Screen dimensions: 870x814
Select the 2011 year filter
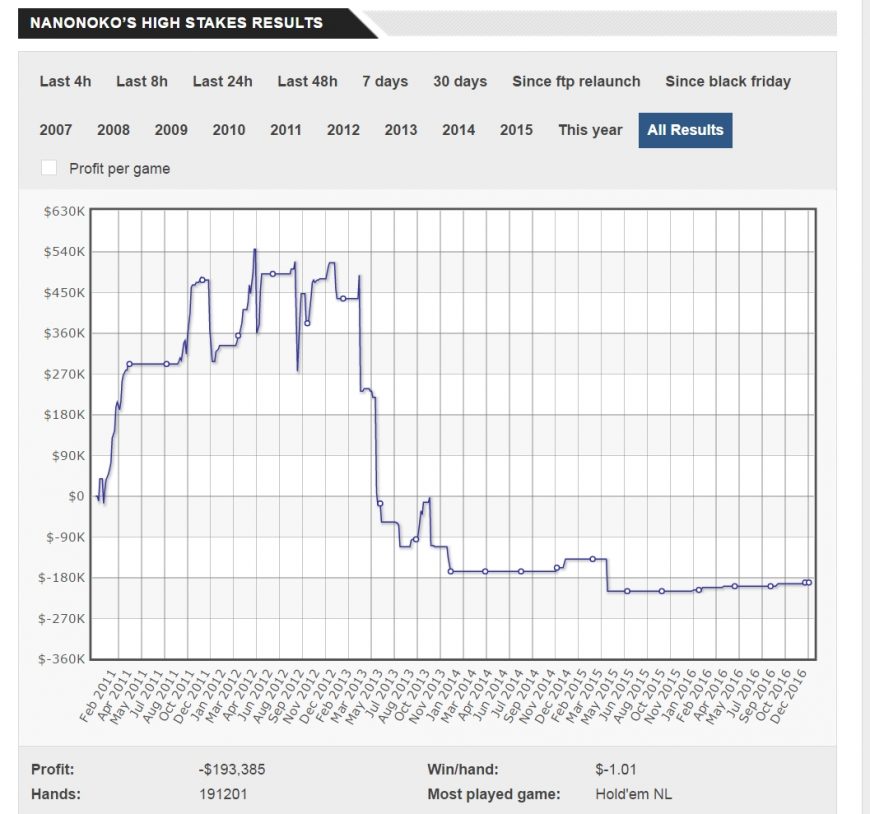click(286, 130)
